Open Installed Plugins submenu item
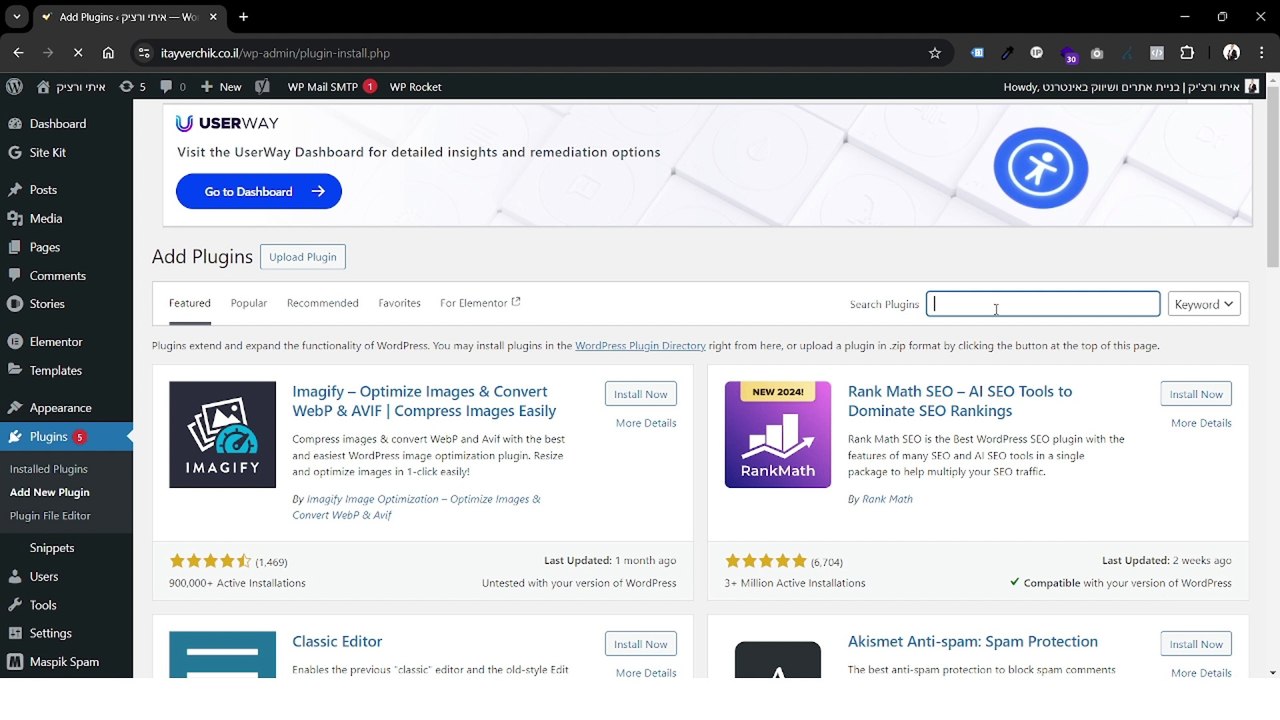This screenshot has width=1280, height=720. [x=49, y=469]
